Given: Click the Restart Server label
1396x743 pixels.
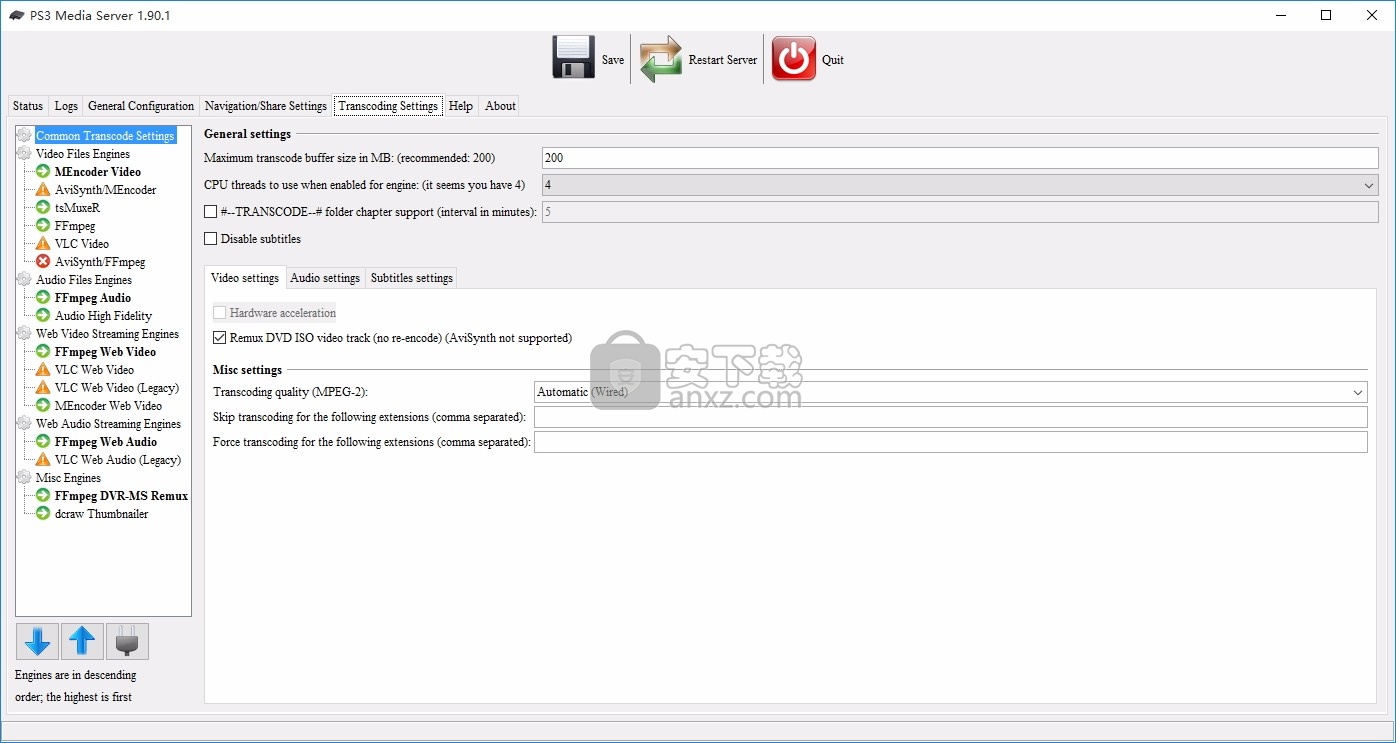Looking at the screenshot, I should [x=723, y=60].
